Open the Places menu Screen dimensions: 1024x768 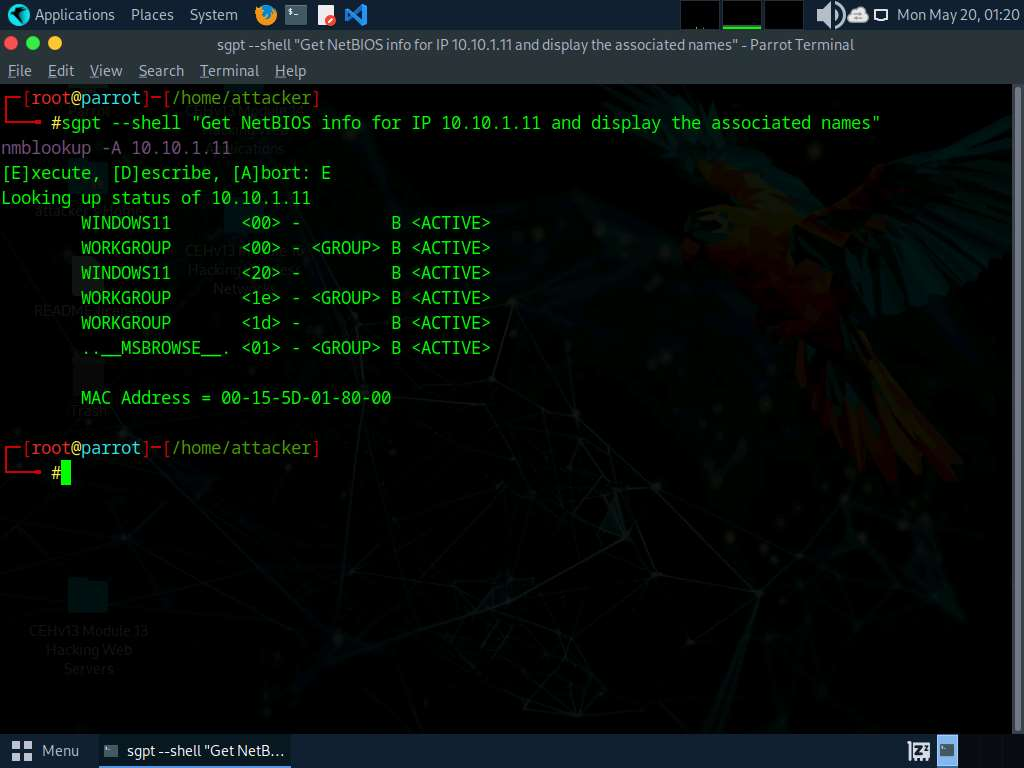click(x=152, y=15)
